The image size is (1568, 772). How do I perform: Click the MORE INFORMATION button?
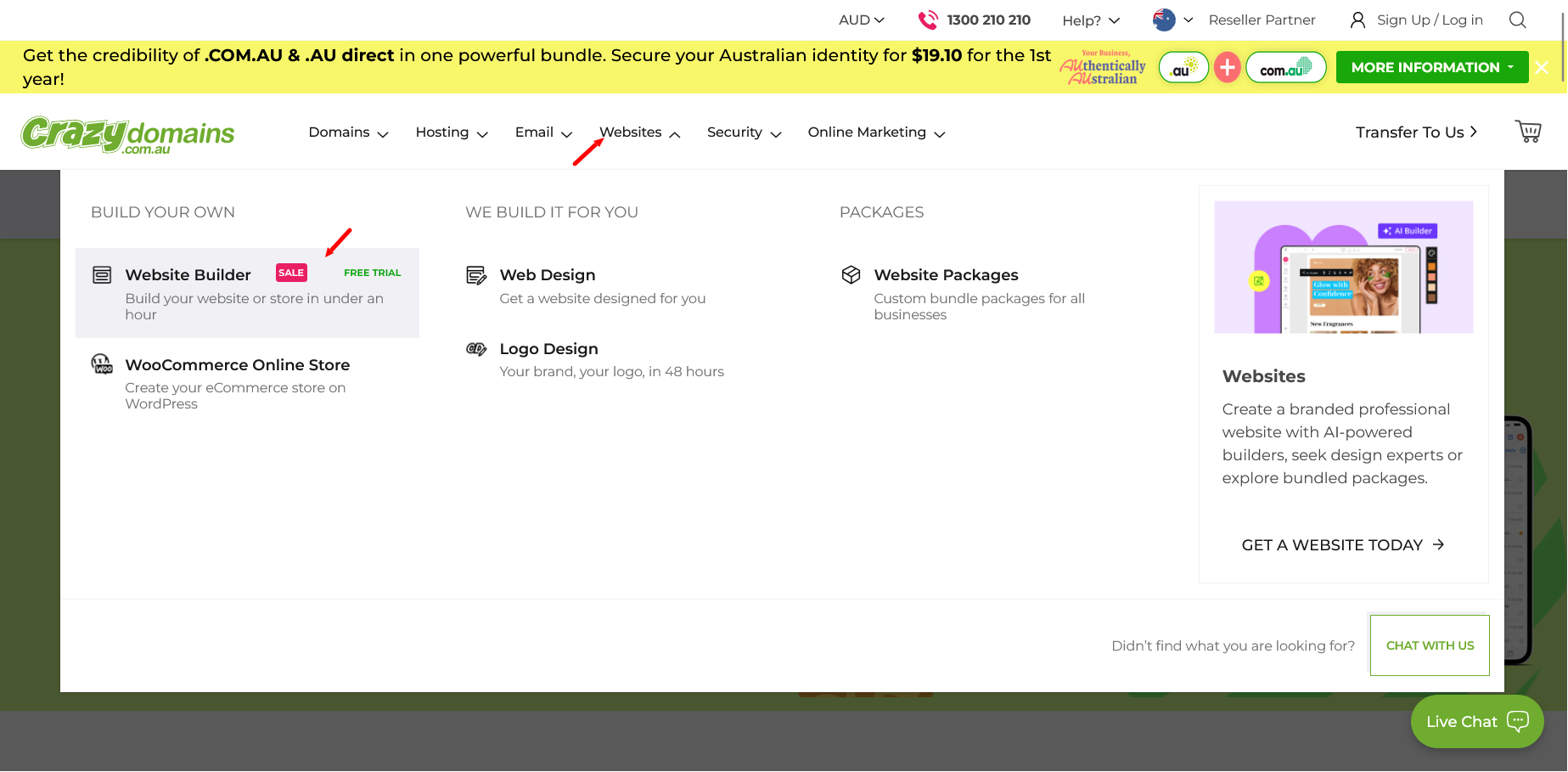(x=1432, y=67)
